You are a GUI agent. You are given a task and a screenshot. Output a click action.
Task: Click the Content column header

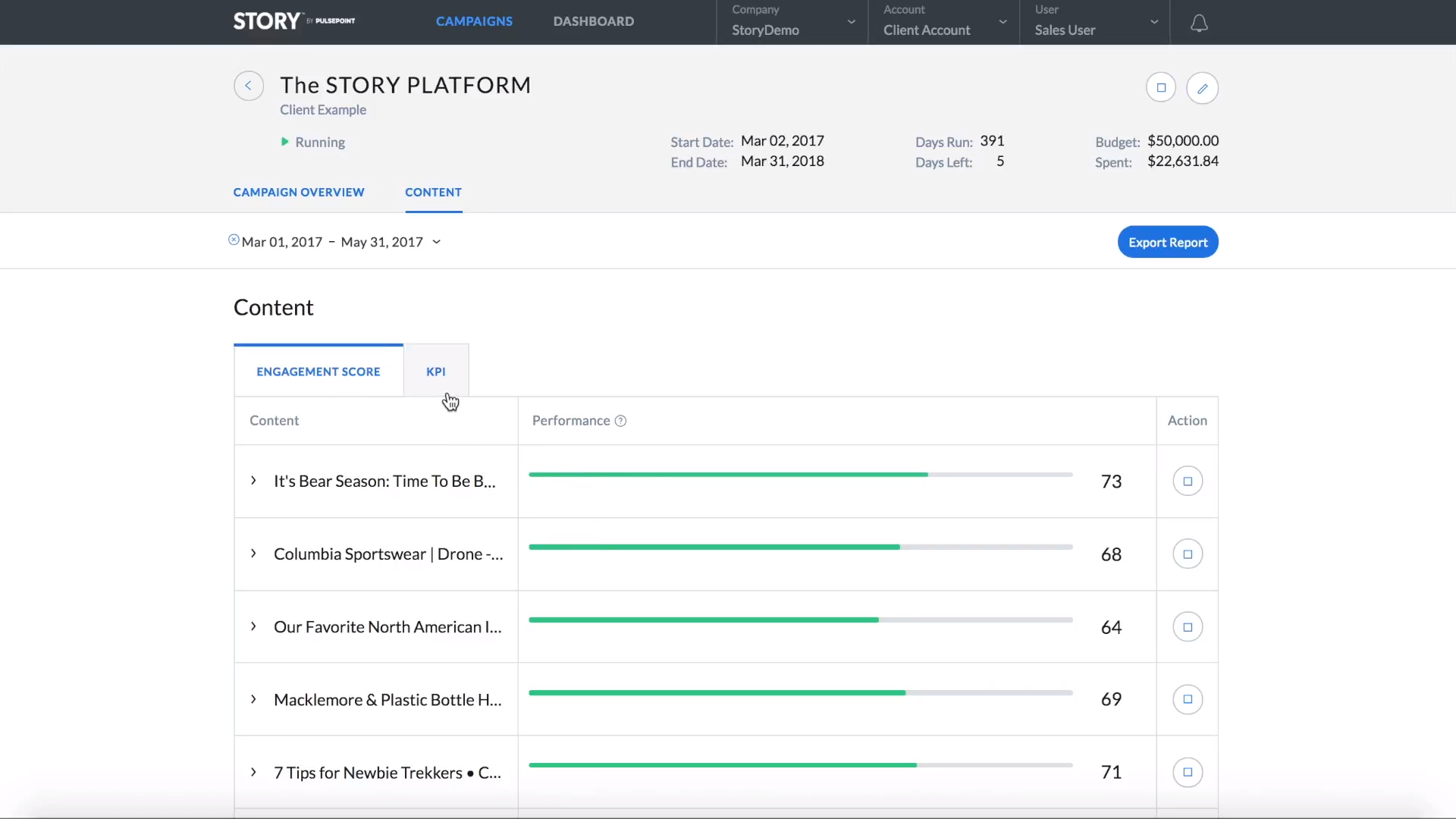[x=275, y=421]
